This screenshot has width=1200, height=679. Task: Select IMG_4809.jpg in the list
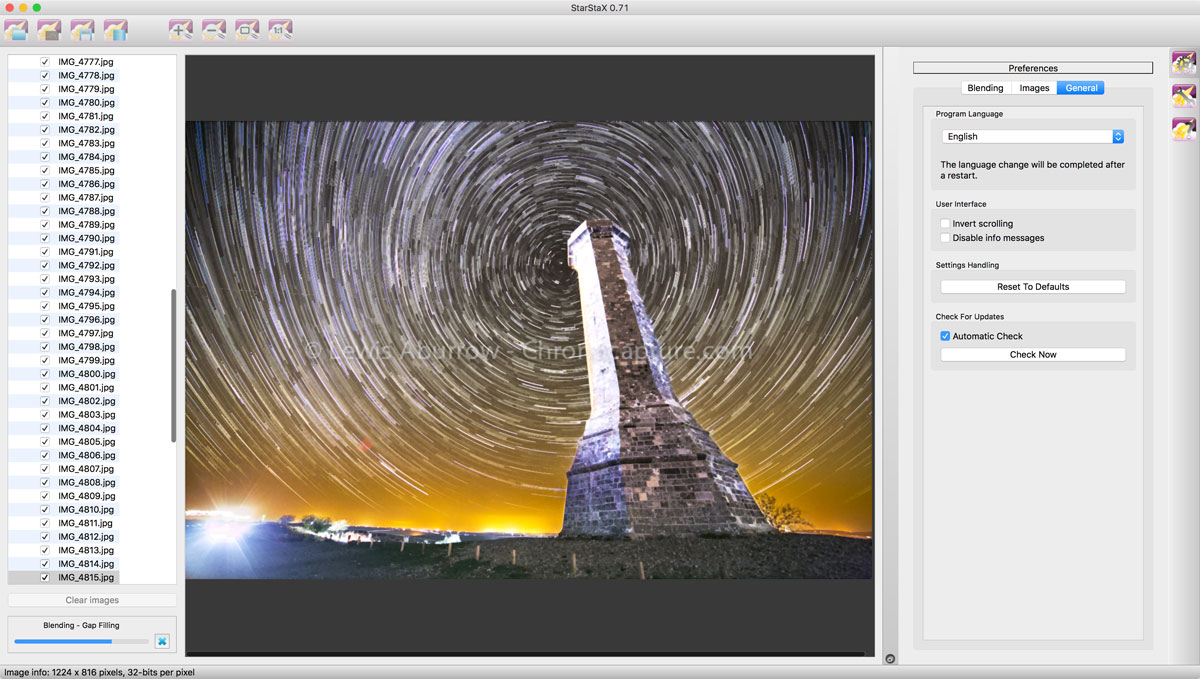tap(86, 496)
